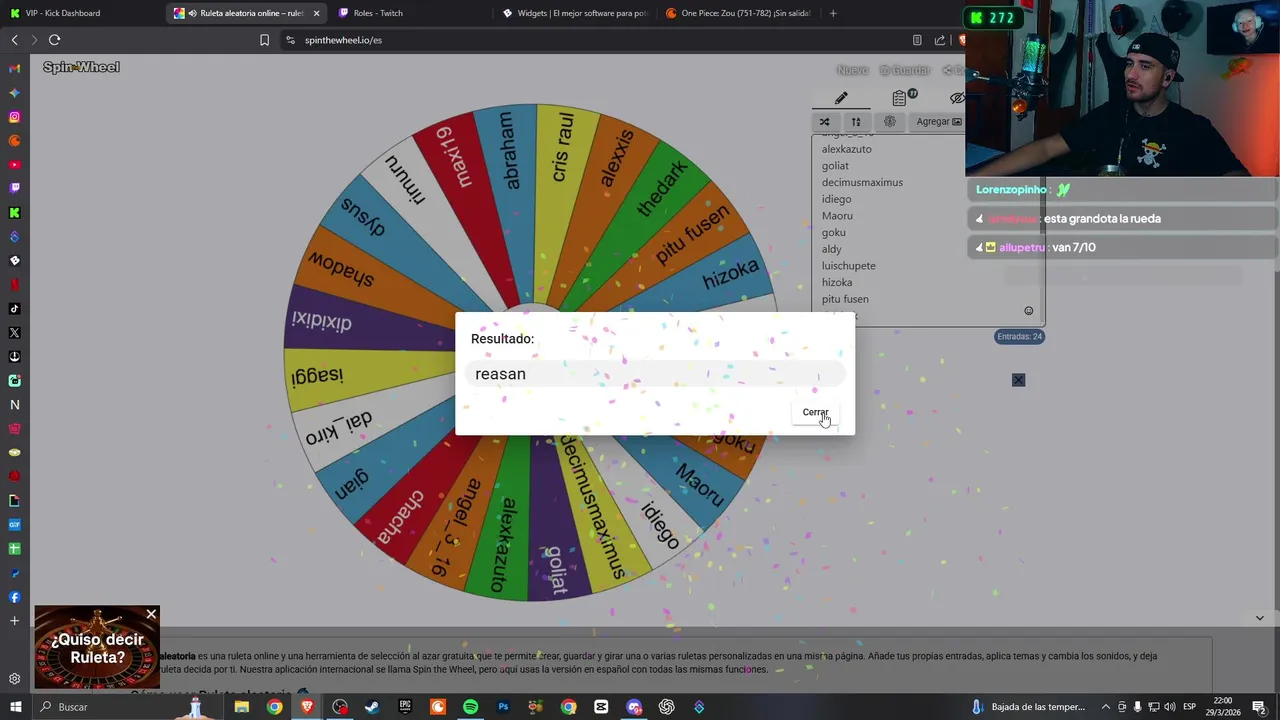Open X (Twitter) in browser sidebar
The image size is (1280, 720).
click(x=14, y=333)
